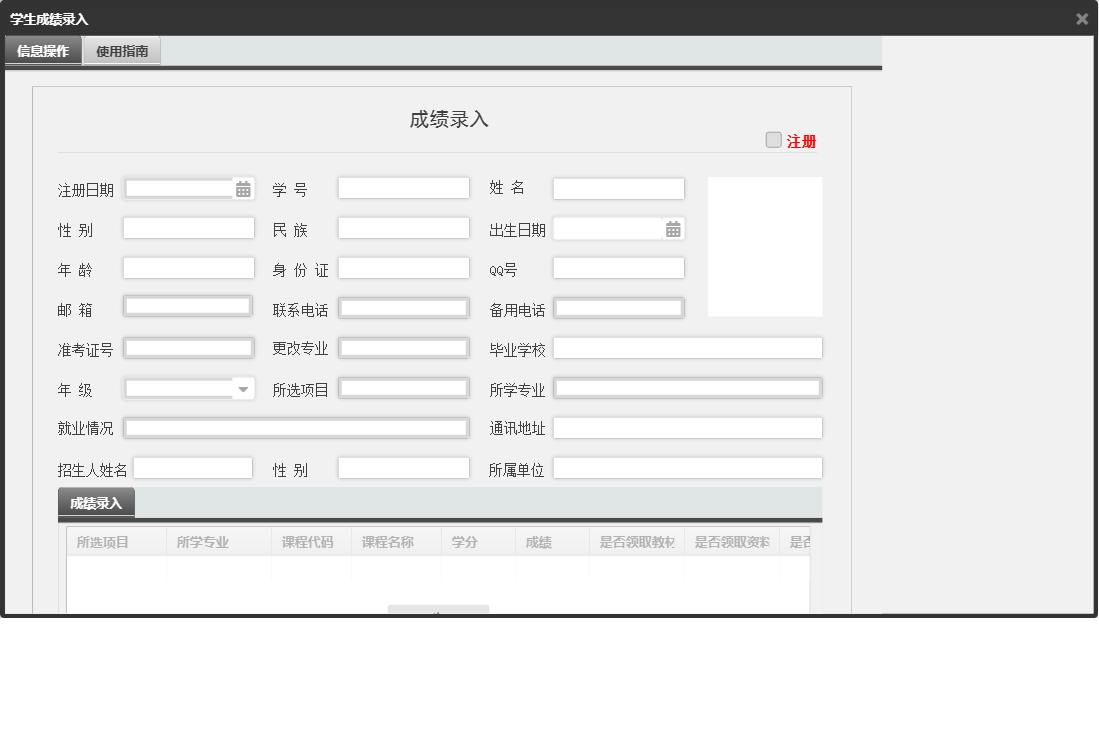
Task: Click the recruiter 性别 field beside 招生人姓名
Action: [404, 468]
